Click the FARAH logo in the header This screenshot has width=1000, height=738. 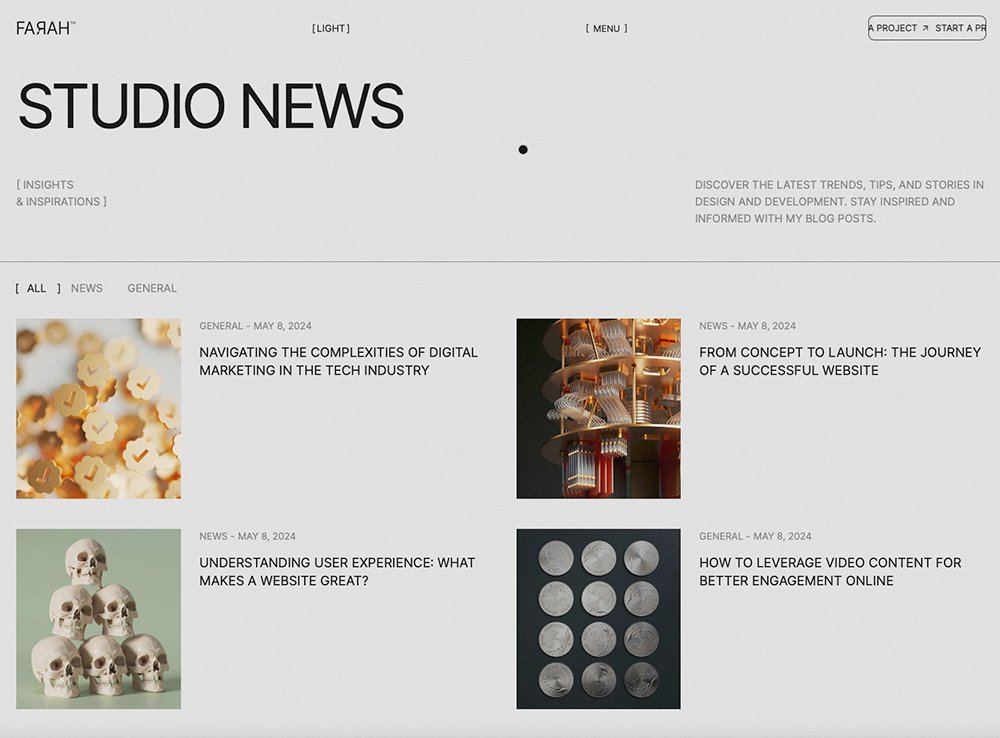(x=45, y=28)
